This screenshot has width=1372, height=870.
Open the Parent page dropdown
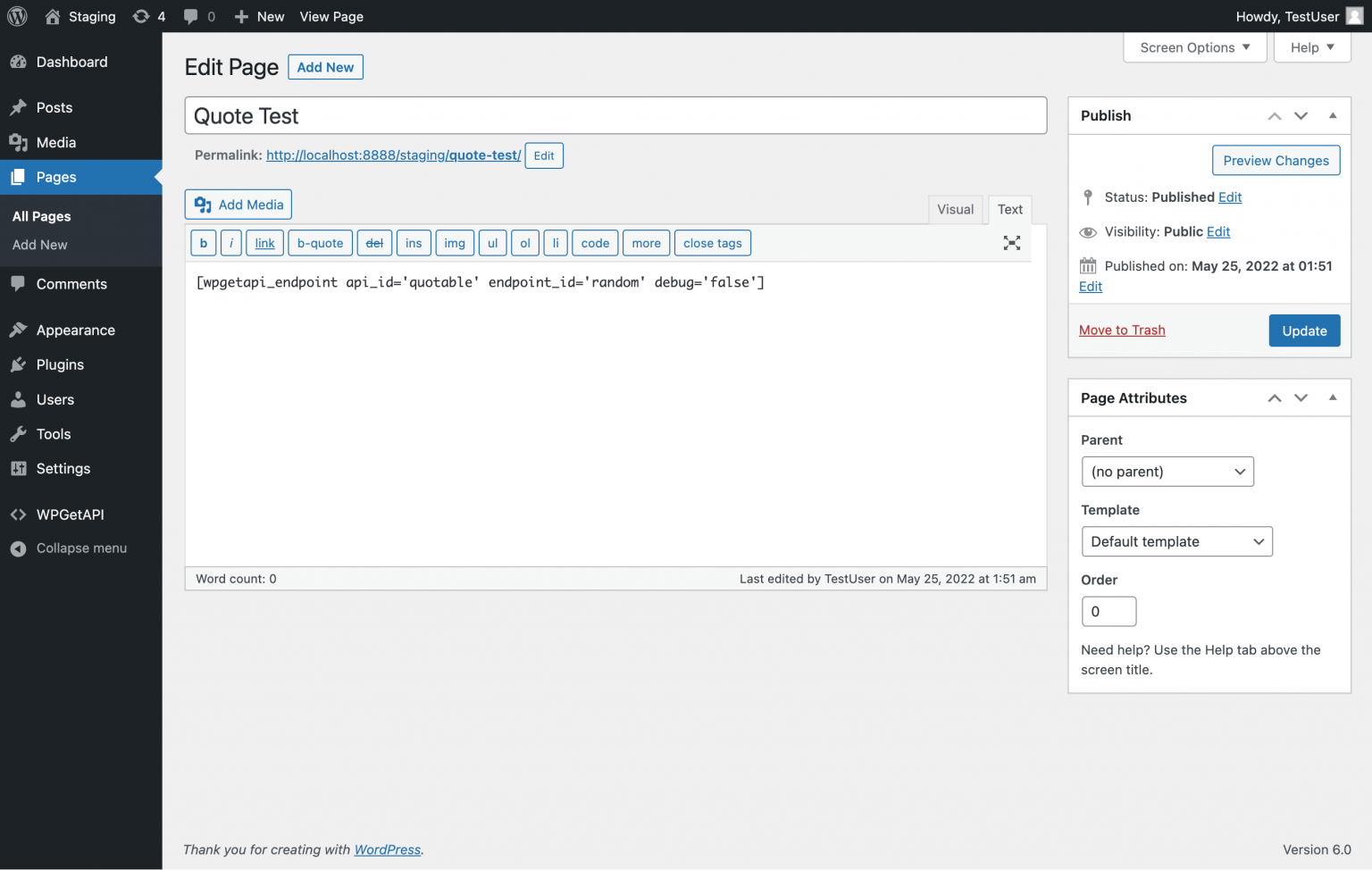(x=1167, y=471)
